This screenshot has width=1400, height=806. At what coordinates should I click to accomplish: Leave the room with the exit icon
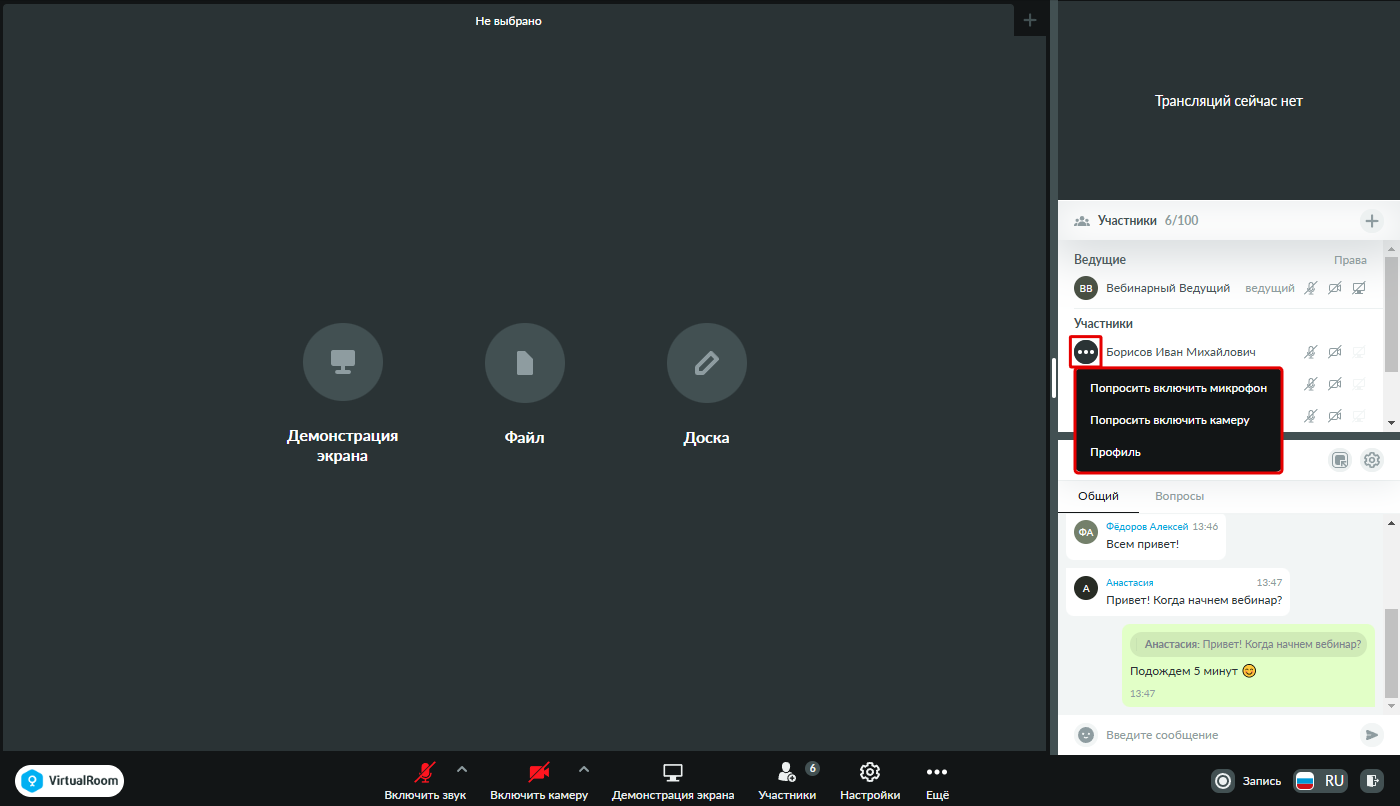(x=1372, y=780)
